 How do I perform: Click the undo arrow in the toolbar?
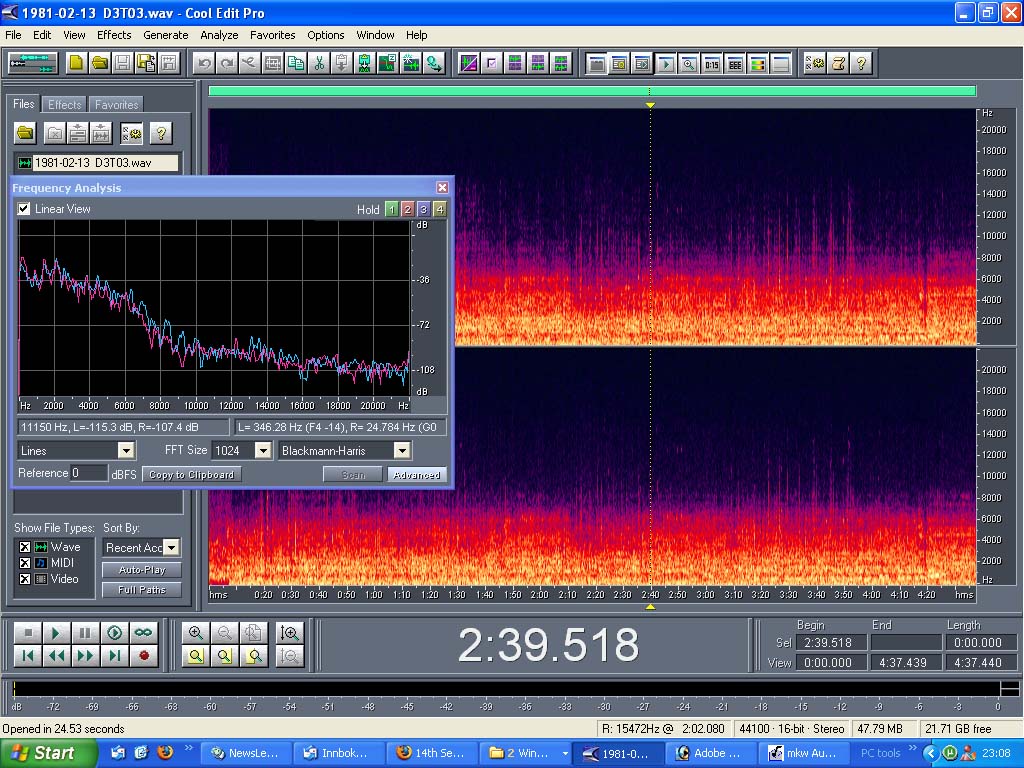click(204, 63)
